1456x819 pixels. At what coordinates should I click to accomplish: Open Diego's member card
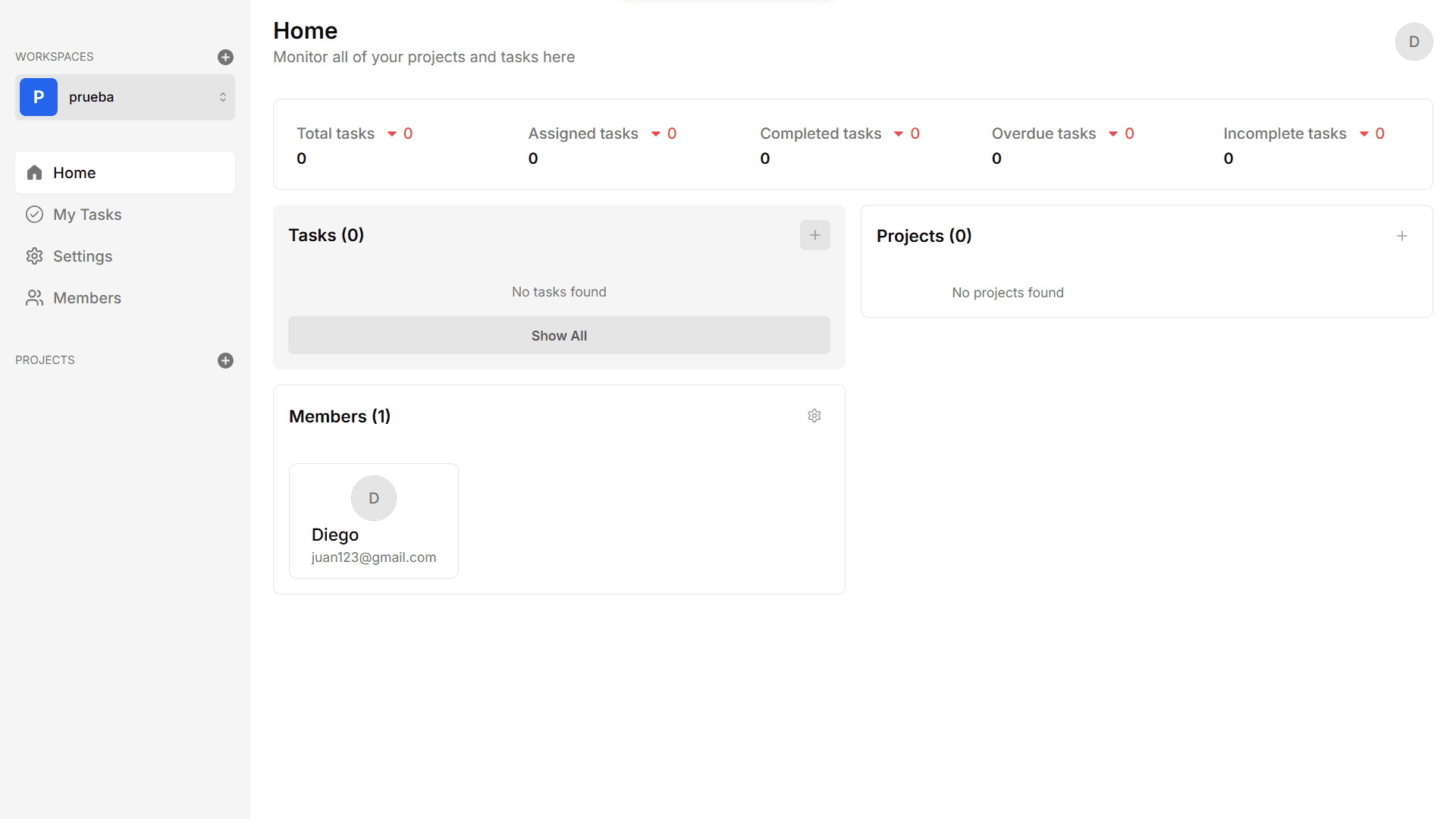tap(373, 520)
